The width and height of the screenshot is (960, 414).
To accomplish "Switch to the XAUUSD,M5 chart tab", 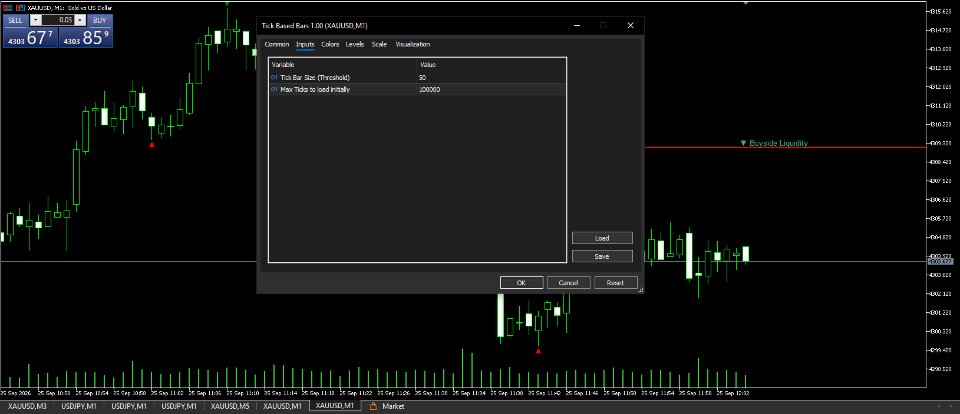I will [230, 406].
